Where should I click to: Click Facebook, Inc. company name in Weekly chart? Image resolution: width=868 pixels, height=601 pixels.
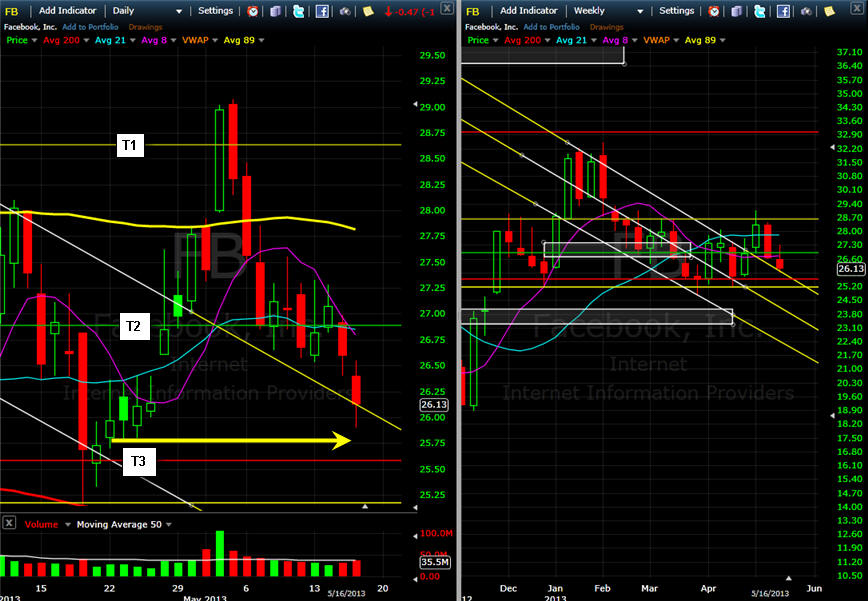(492, 27)
